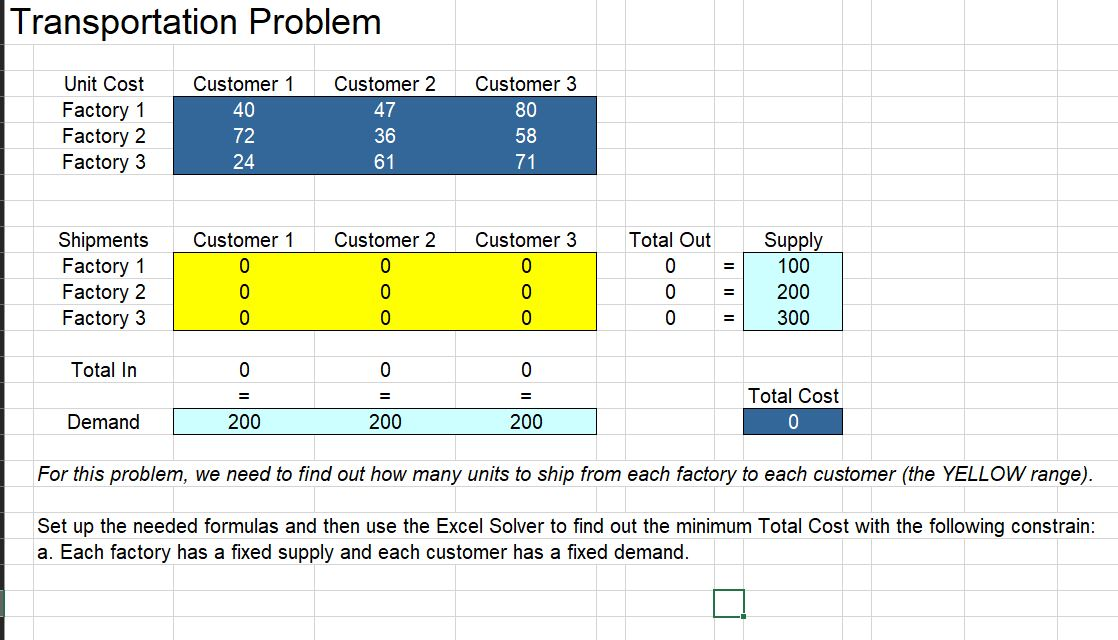Select the Demand value for Customer 3

(525, 421)
